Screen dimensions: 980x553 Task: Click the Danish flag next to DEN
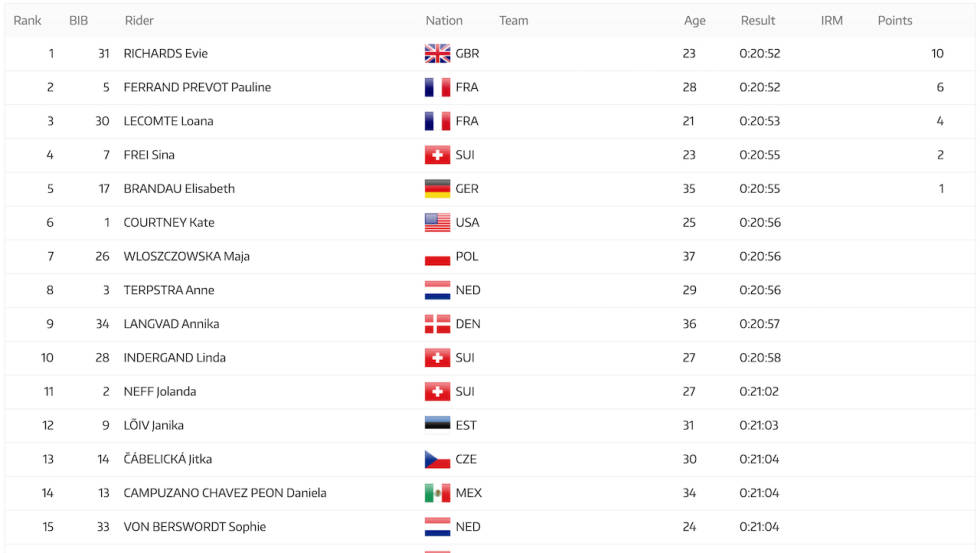coord(437,324)
